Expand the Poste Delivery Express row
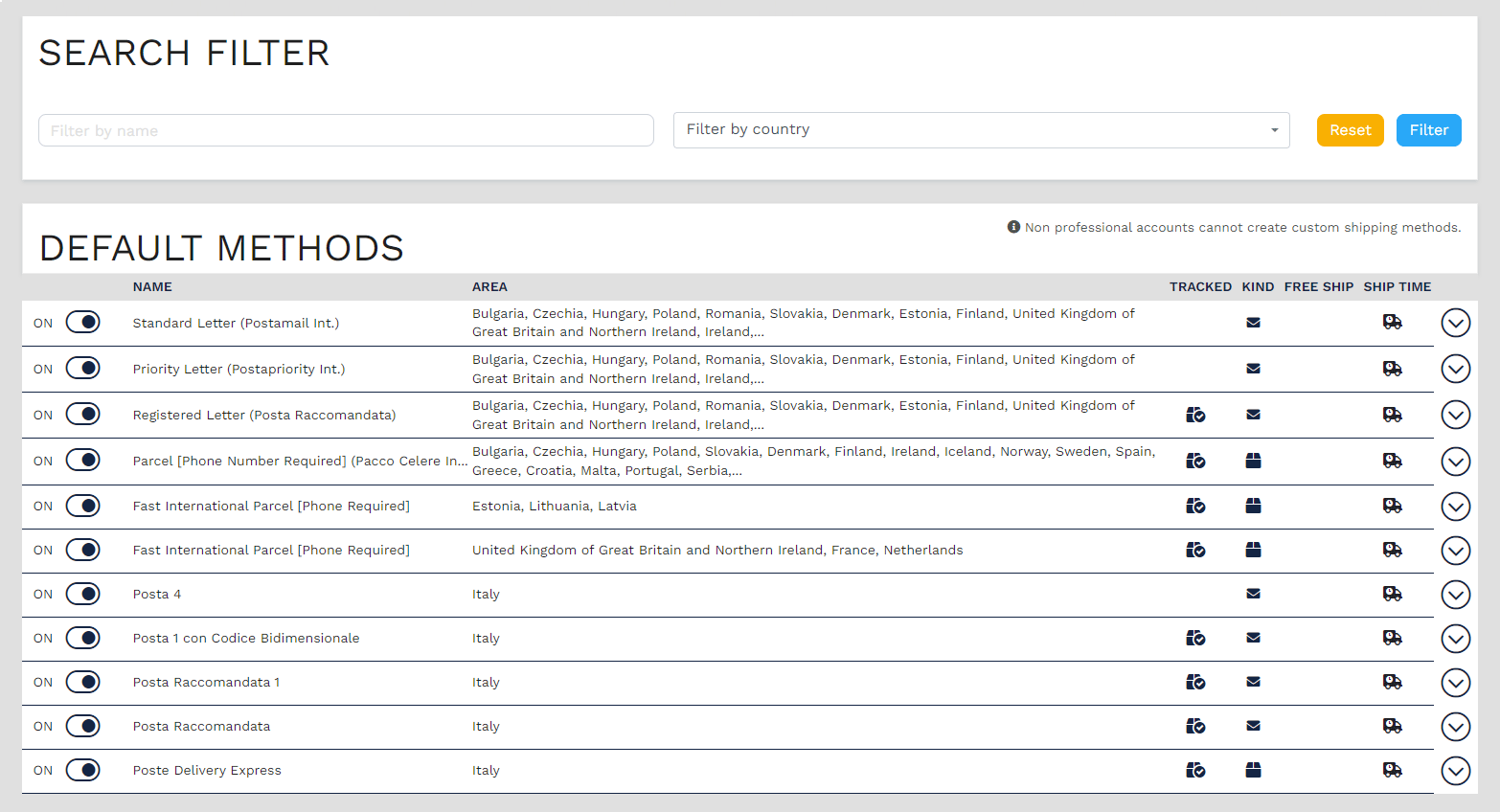 [x=1456, y=771]
